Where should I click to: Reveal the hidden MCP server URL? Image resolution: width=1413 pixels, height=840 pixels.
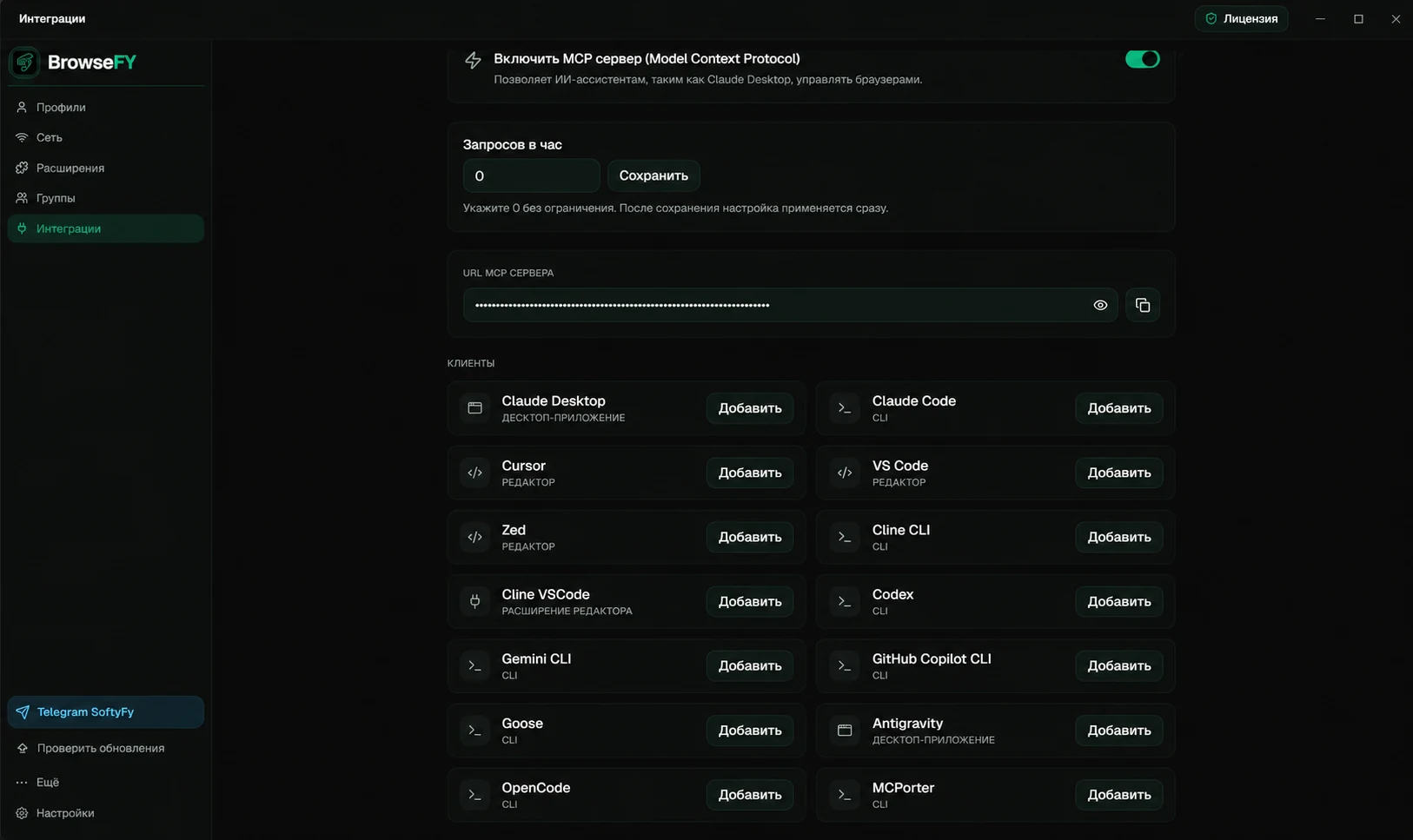1100,305
